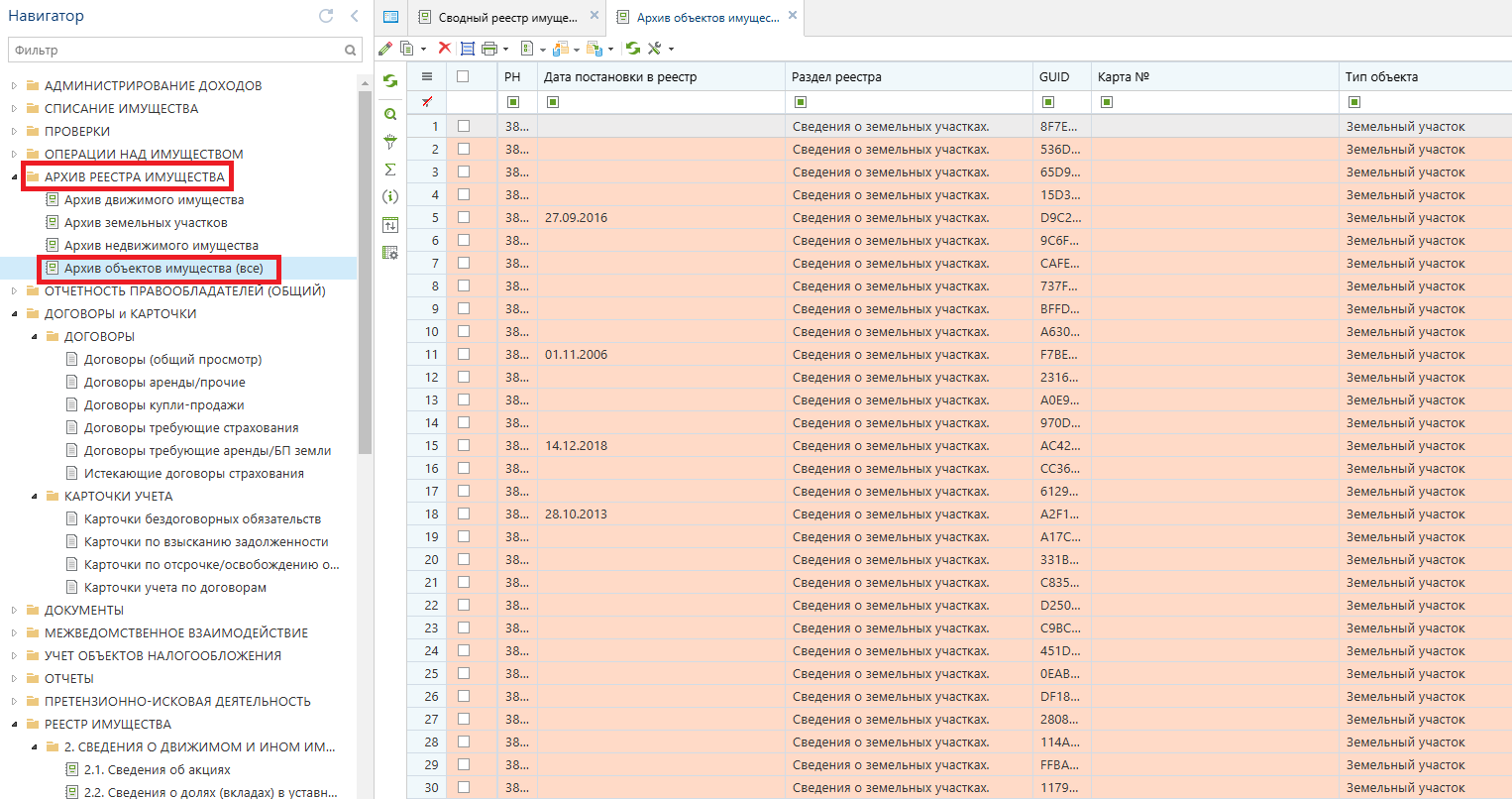Click the import-from-database icon
The image size is (1512, 799).
tap(561, 48)
